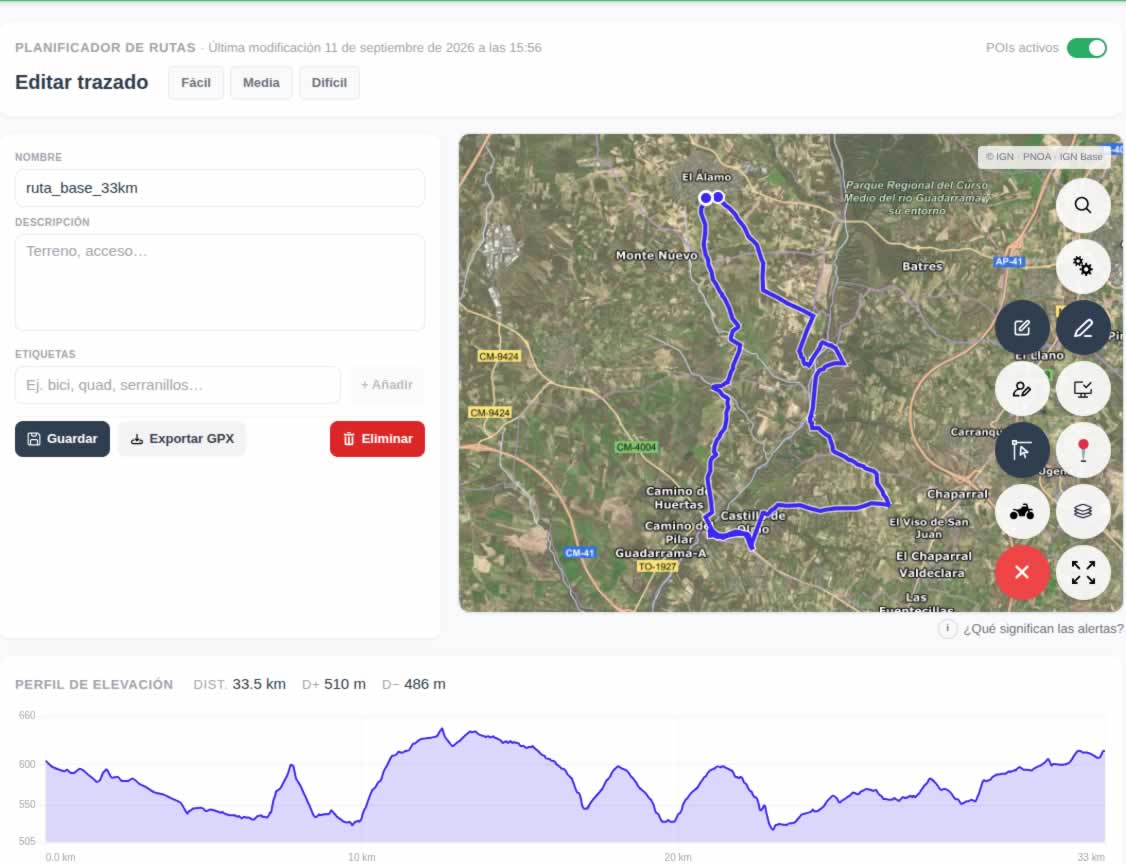Select the Media difficulty chip
The image size is (1126, 864).
pos(261,83)
